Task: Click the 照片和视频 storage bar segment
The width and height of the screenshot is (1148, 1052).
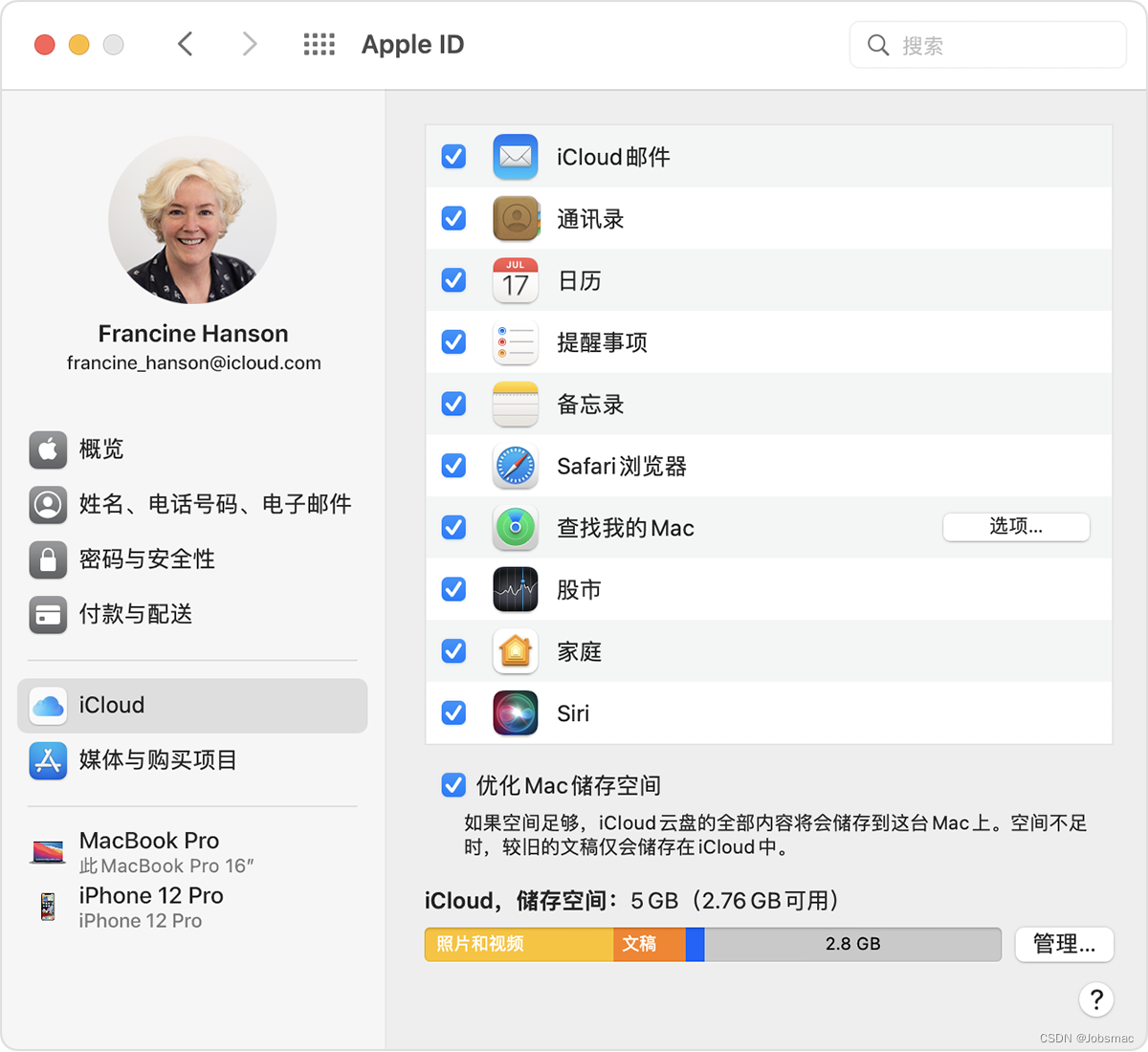Action: pos(519,944)
